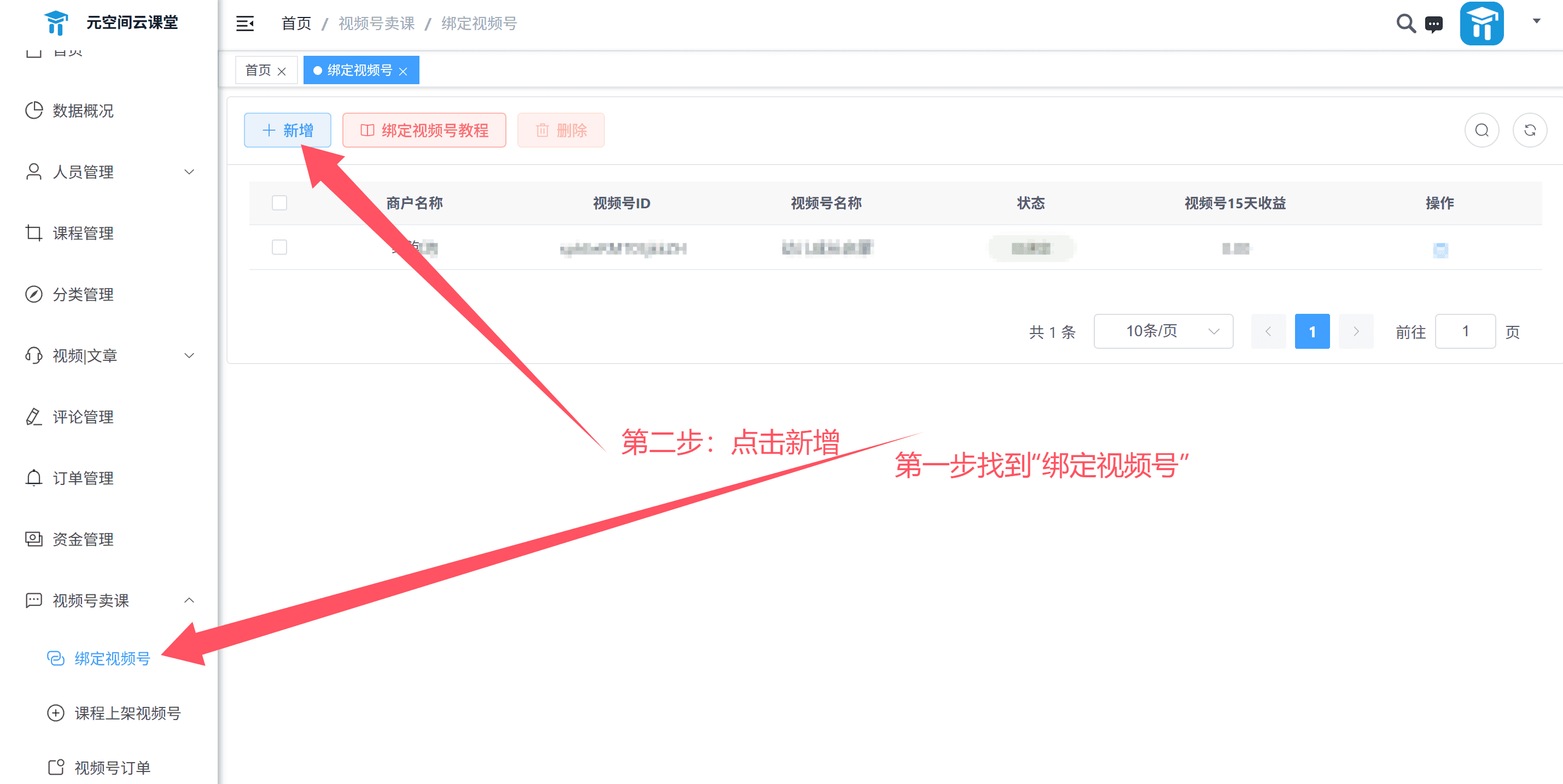Viewport: 1563px width, 784px height.
Task: Tick the checkbox in the 操作 column
Action: (1440, 250)
